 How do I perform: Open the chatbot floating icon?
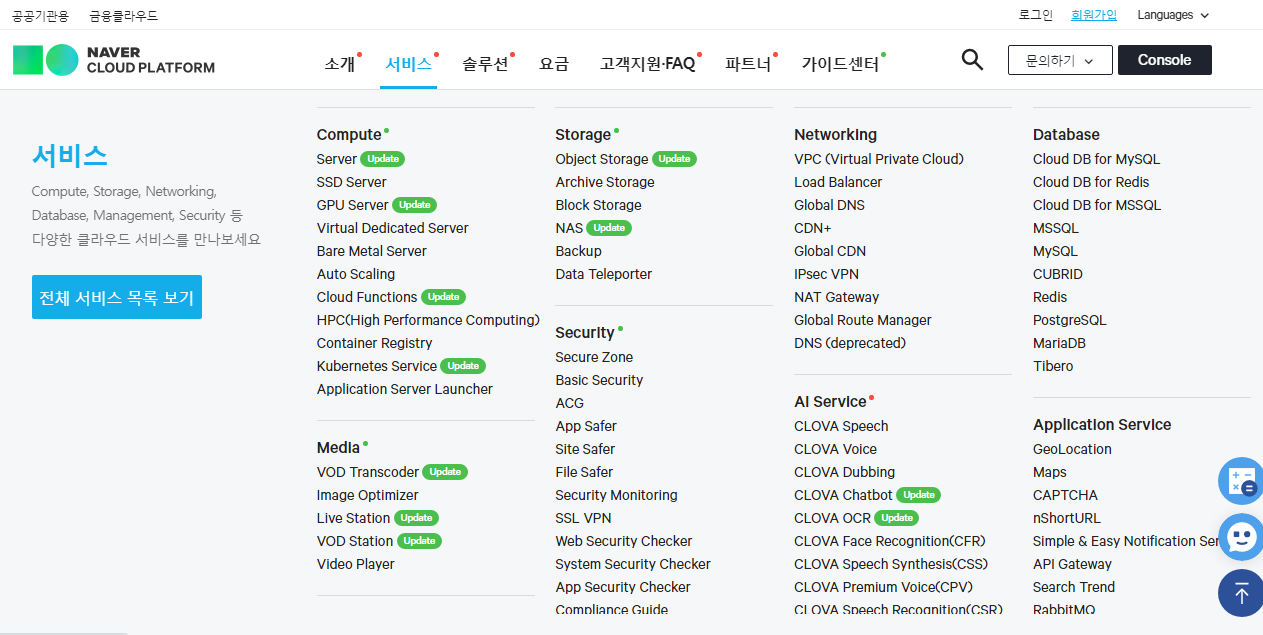coord(1242,538)
